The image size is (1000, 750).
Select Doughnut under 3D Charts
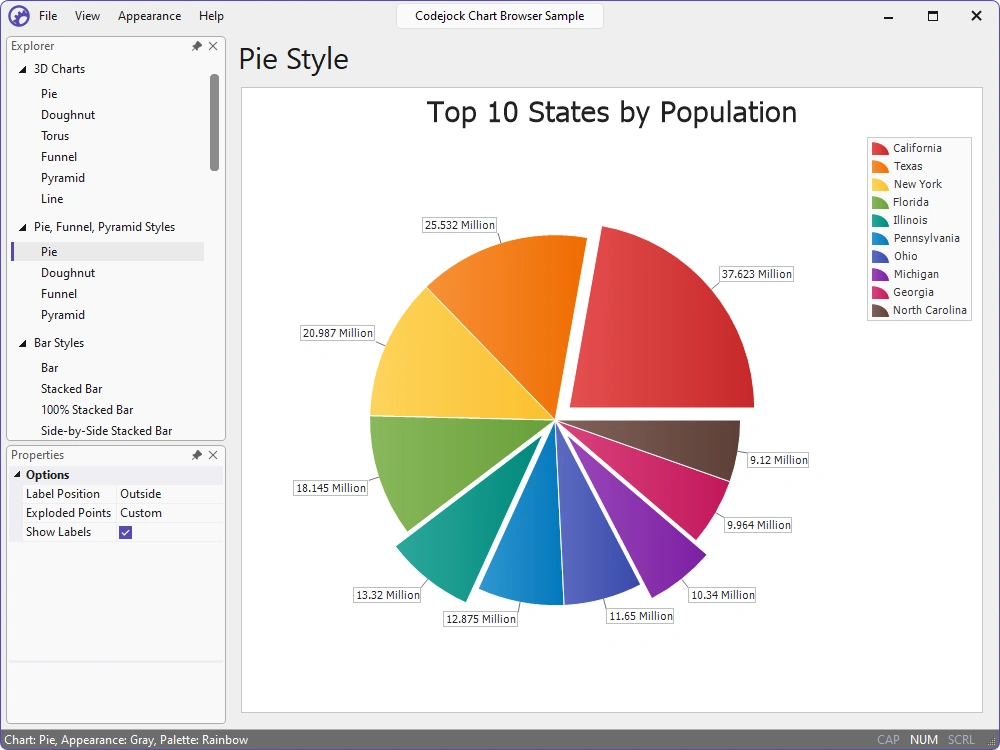coord(68,115)
